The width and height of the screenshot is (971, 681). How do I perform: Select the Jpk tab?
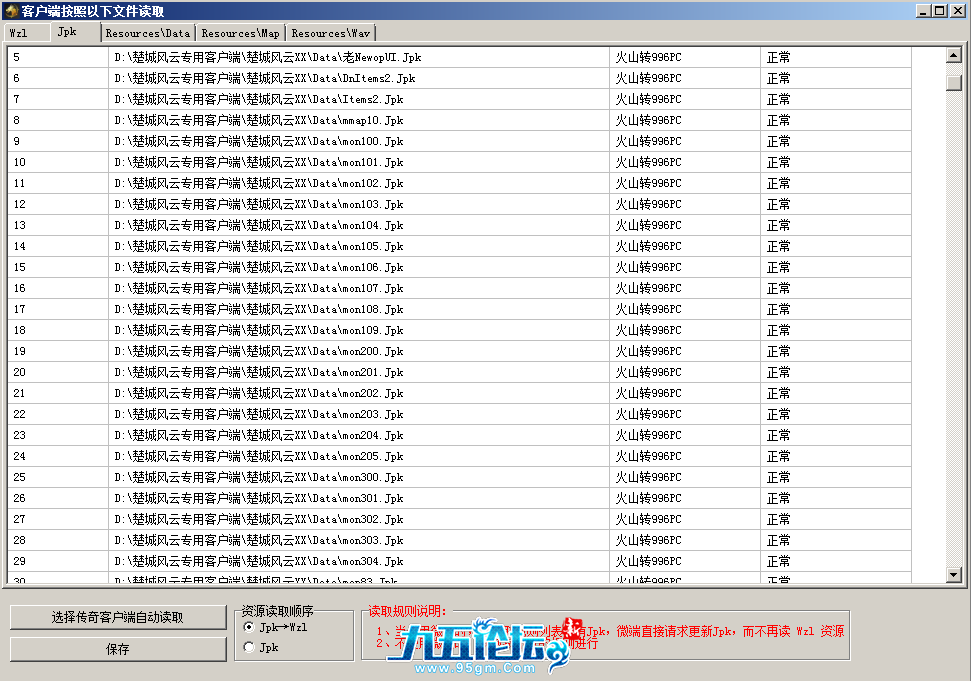click(67, 32)
